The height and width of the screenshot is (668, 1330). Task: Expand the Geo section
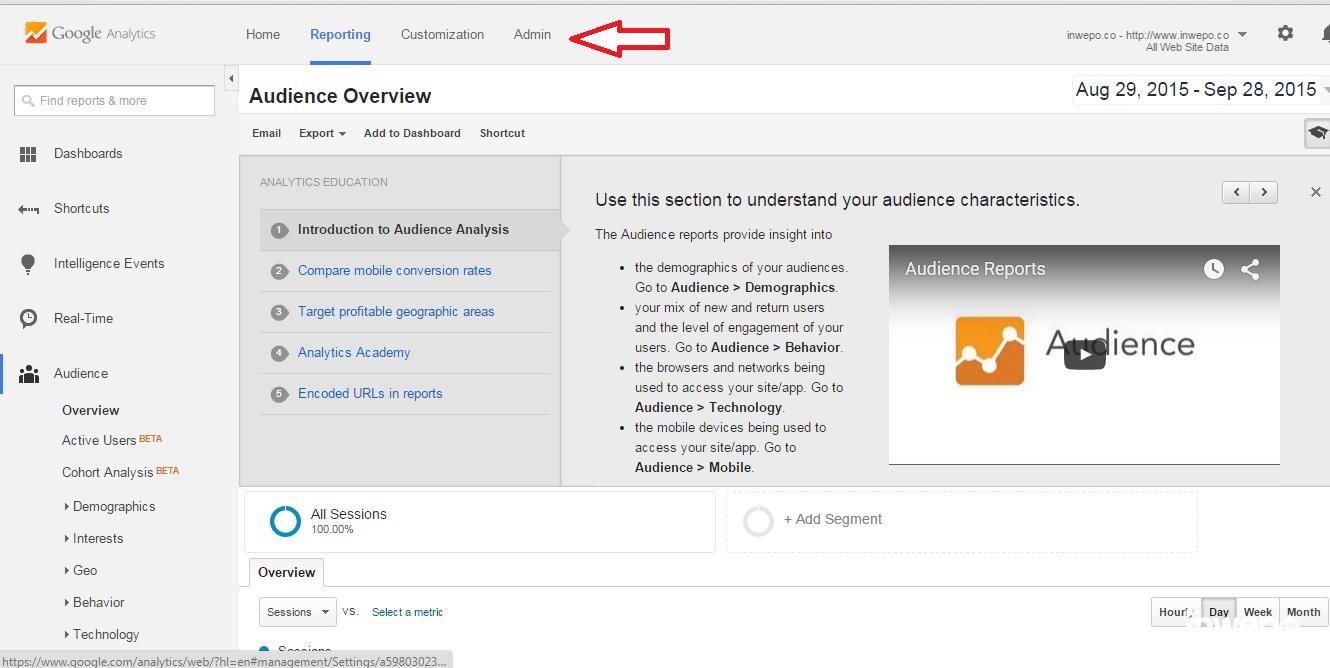81,571
